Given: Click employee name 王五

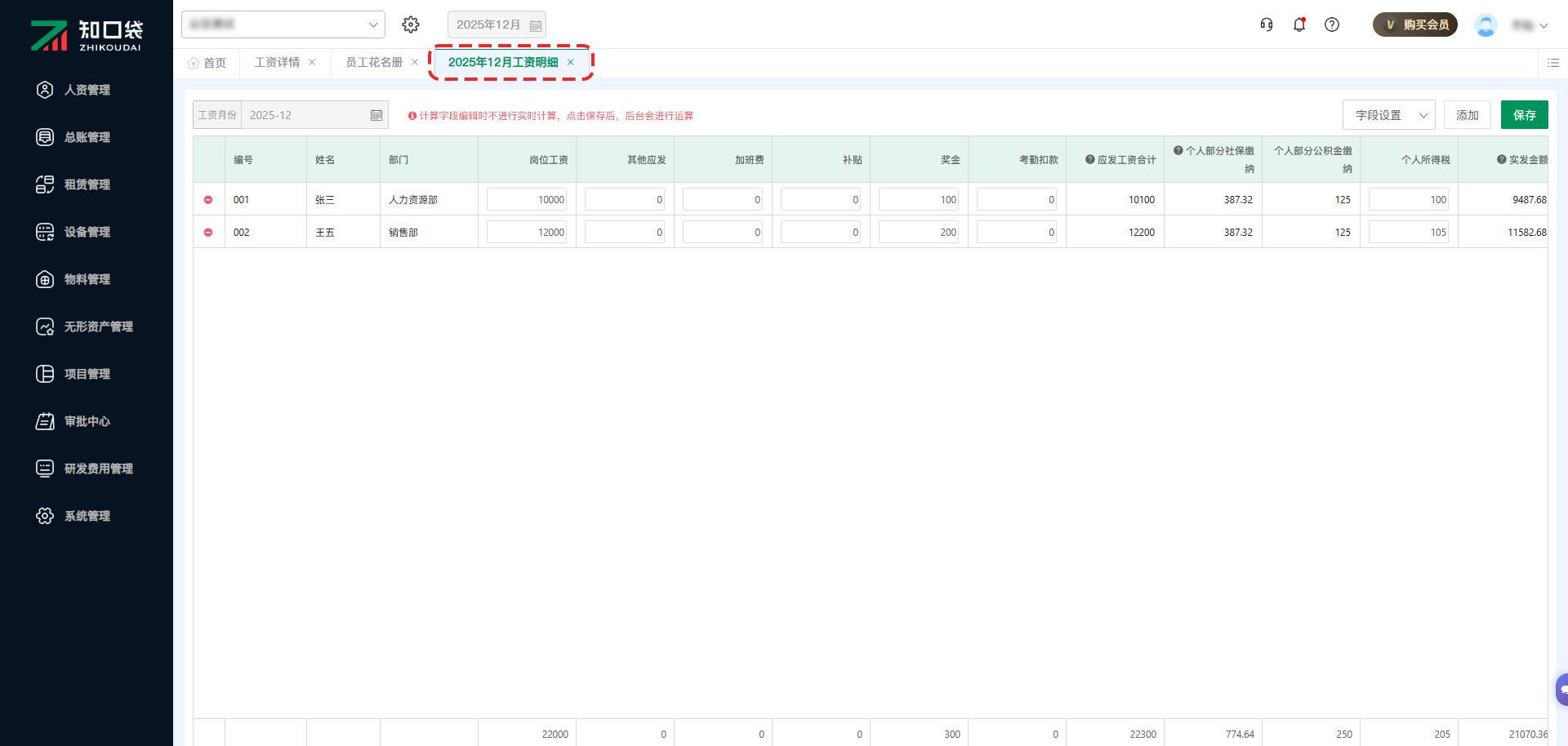Looking at the screenshot, I should (x=325, y=233).
